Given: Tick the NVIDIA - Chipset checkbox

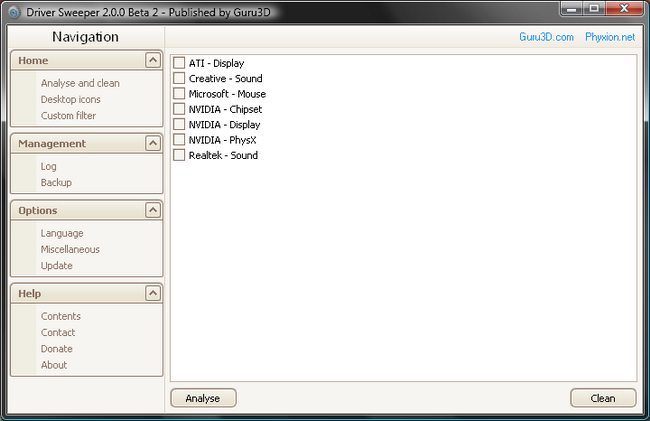Looking at the screenshot, I should point(179,109).
